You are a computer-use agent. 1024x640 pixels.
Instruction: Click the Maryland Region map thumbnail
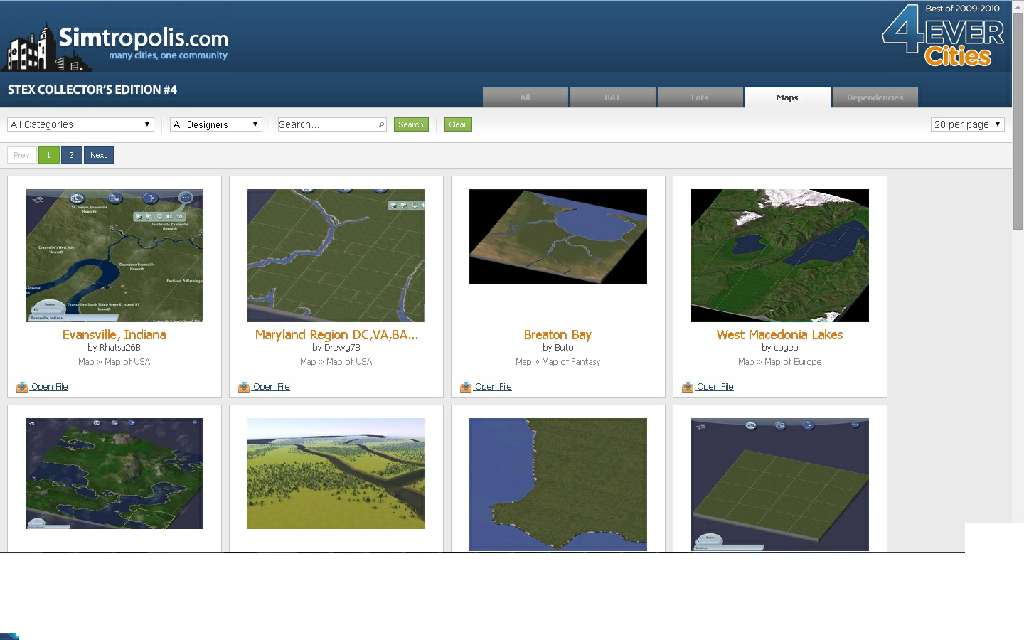point(336,255)
